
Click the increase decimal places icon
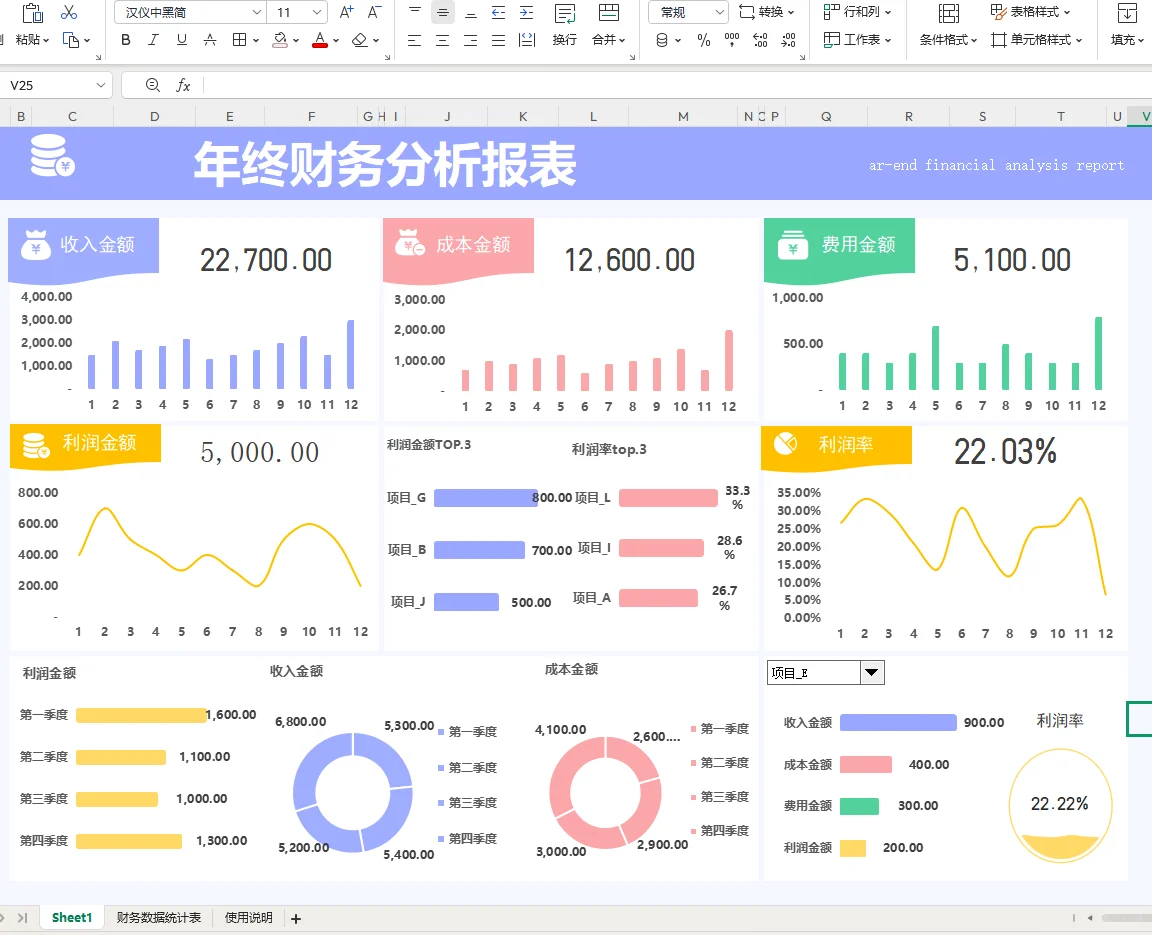pyautogui.click(x=760, y=40)
